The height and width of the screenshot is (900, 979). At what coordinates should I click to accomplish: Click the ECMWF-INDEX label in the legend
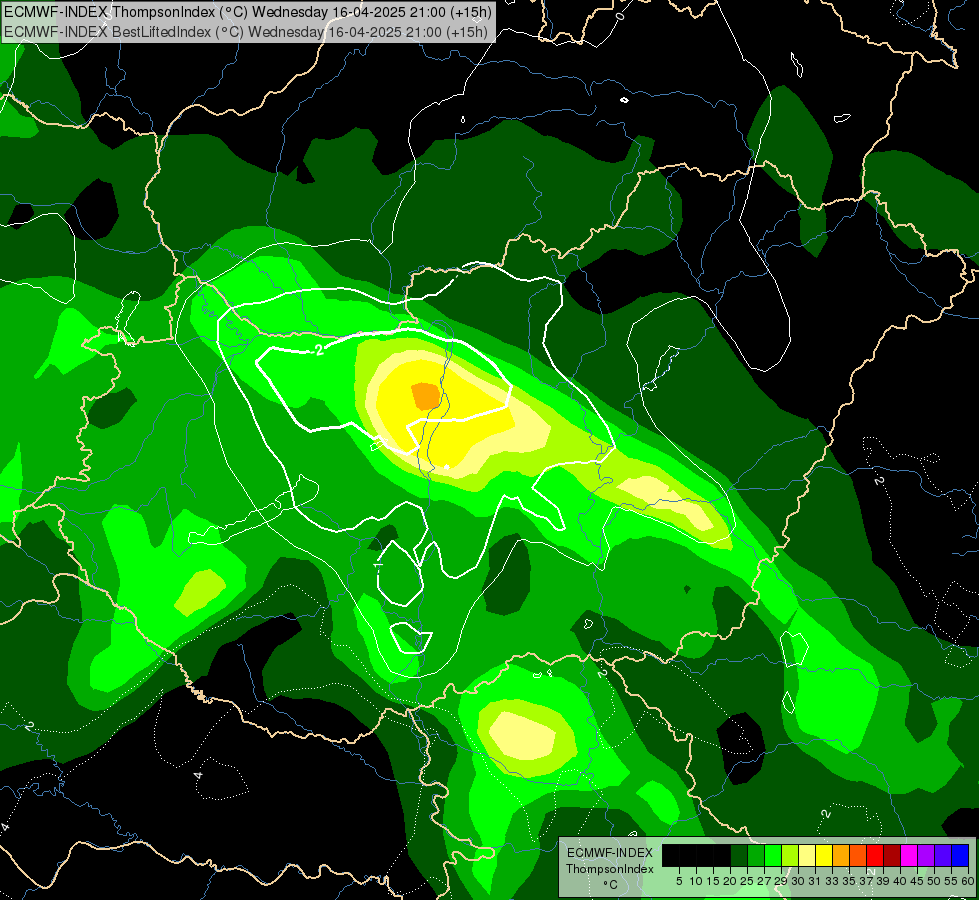pos(610,853)
